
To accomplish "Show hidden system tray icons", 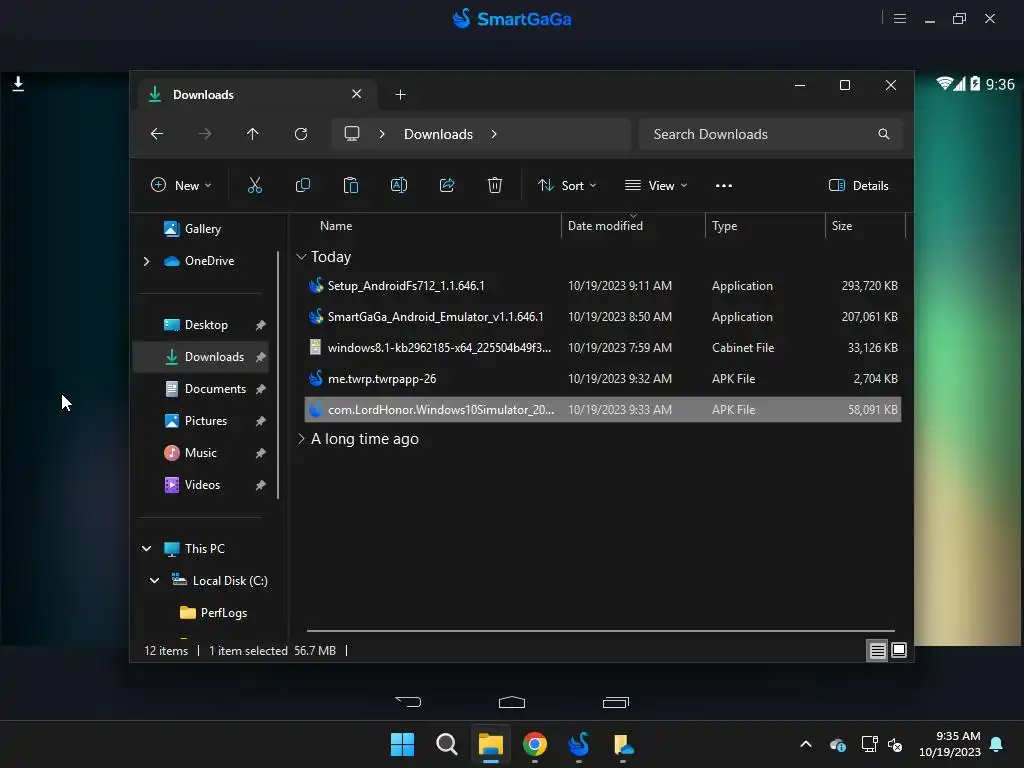I will (x=806, y=744).
